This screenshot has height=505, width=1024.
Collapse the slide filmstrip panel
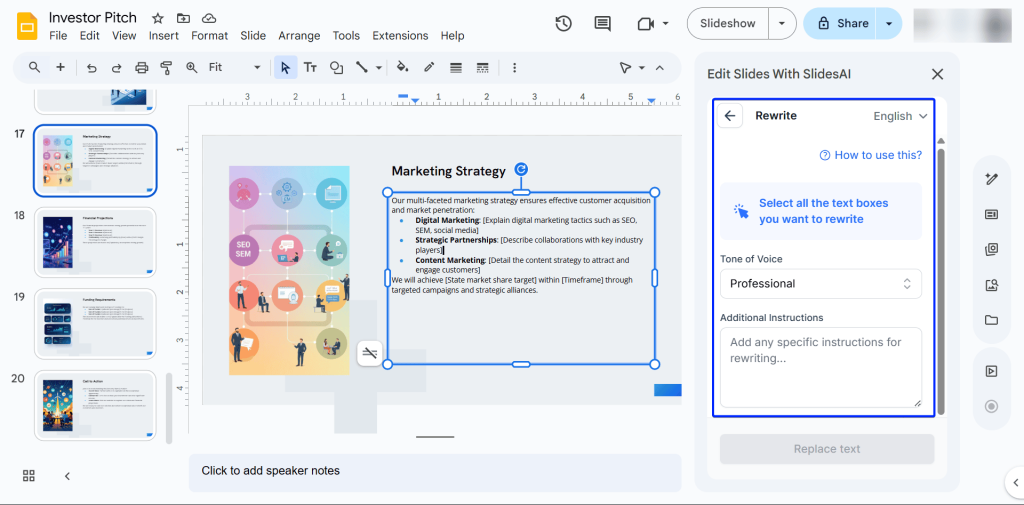(67, 476)
